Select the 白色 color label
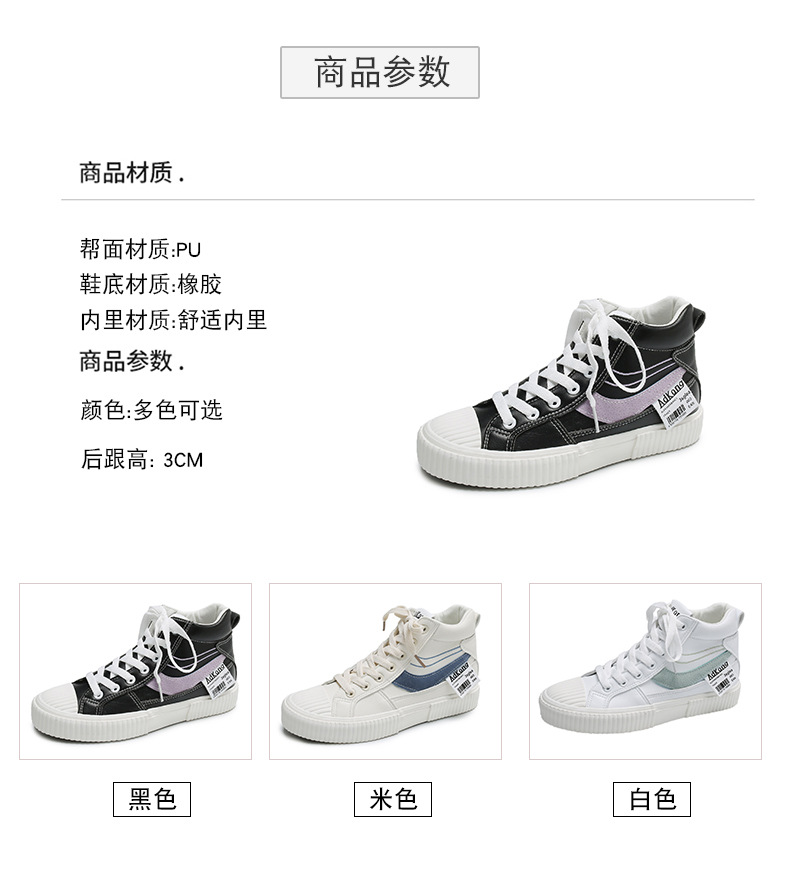 tap(652, 799)
